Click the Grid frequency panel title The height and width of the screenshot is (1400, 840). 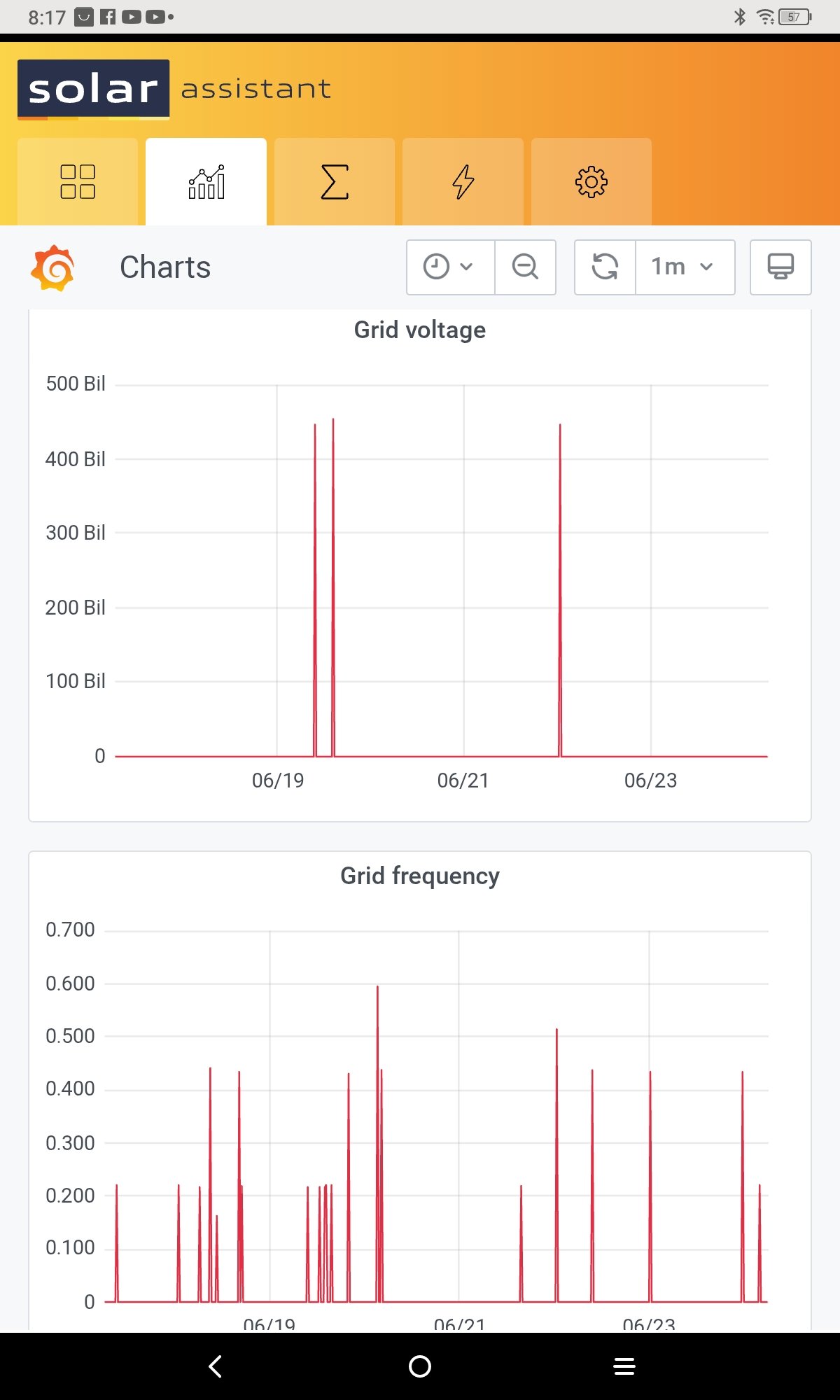pos(420,876)
